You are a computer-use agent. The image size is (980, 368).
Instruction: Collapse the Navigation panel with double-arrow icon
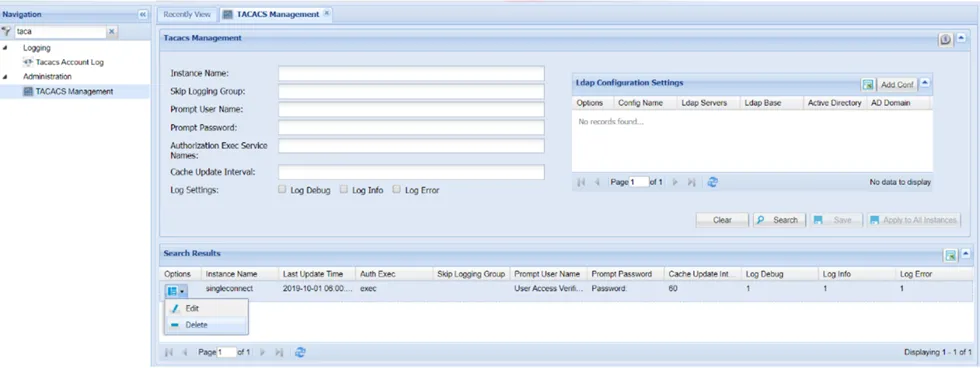[x=142, y=14]
